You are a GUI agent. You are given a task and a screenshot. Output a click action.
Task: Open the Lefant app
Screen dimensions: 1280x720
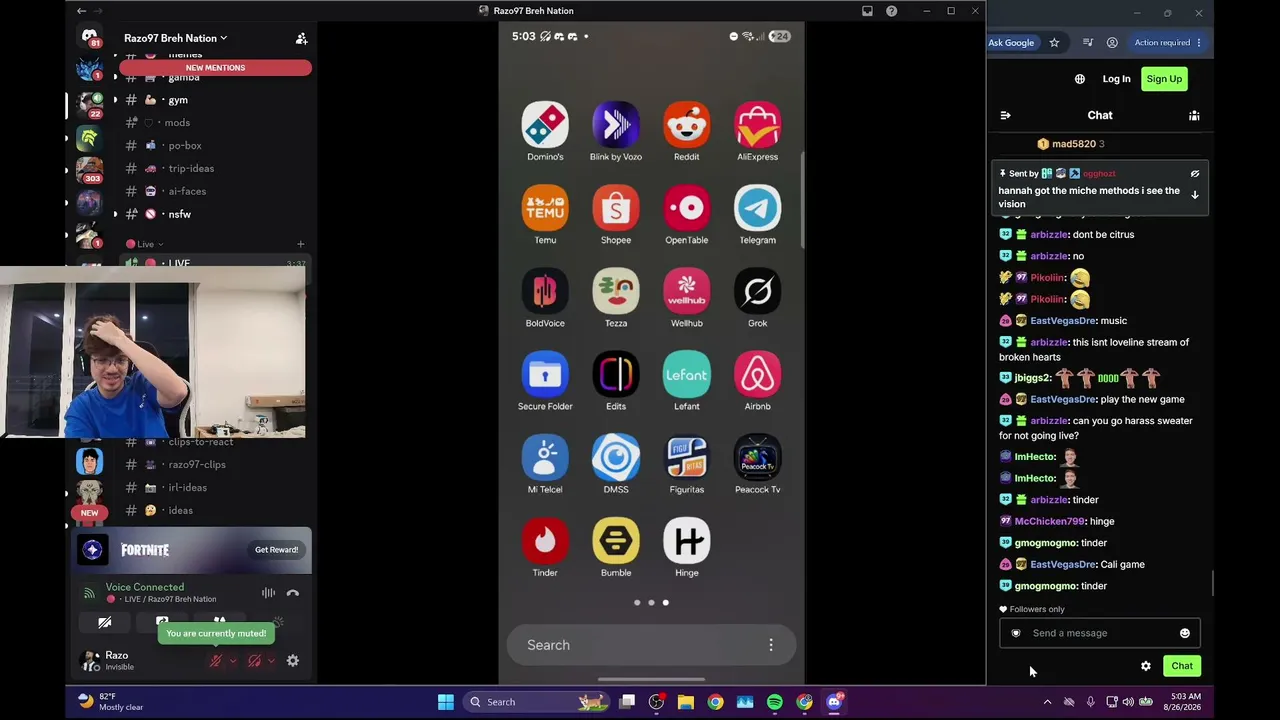tap(687, 375)
